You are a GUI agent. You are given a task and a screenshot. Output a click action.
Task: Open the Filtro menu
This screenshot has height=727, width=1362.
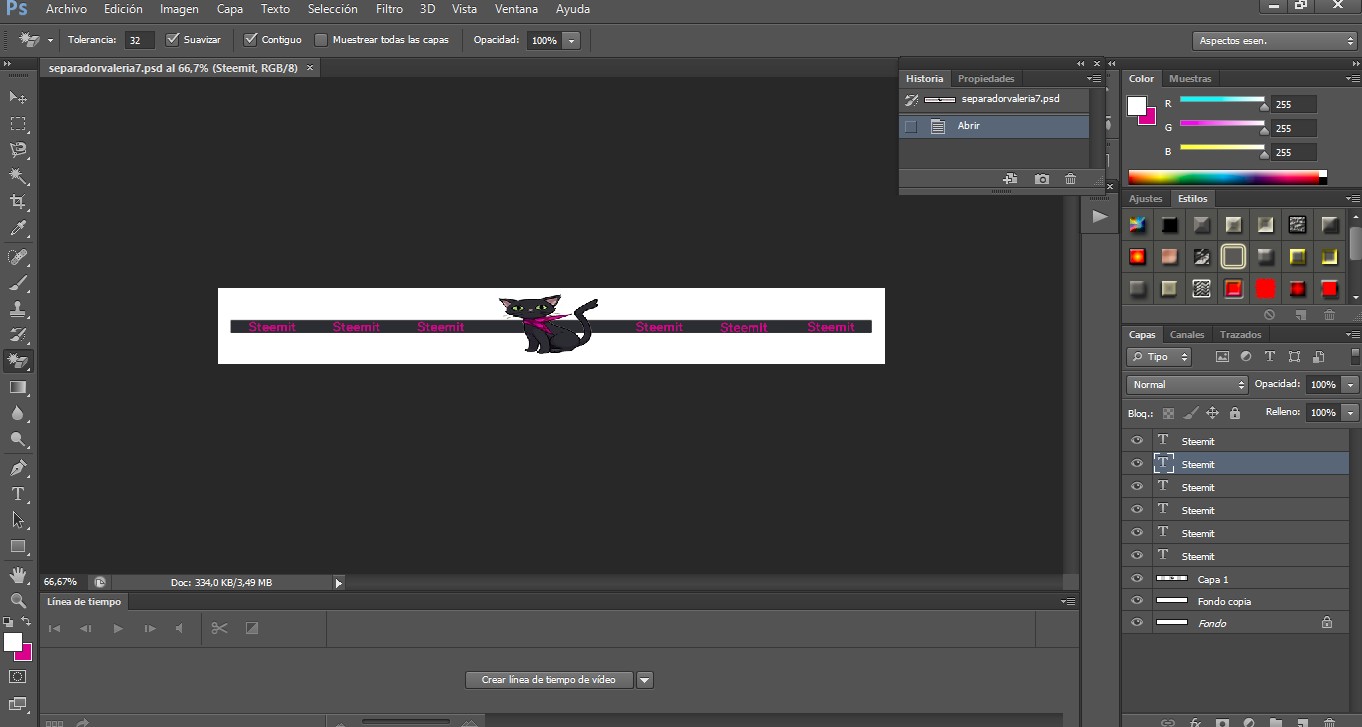pos(389,9)
